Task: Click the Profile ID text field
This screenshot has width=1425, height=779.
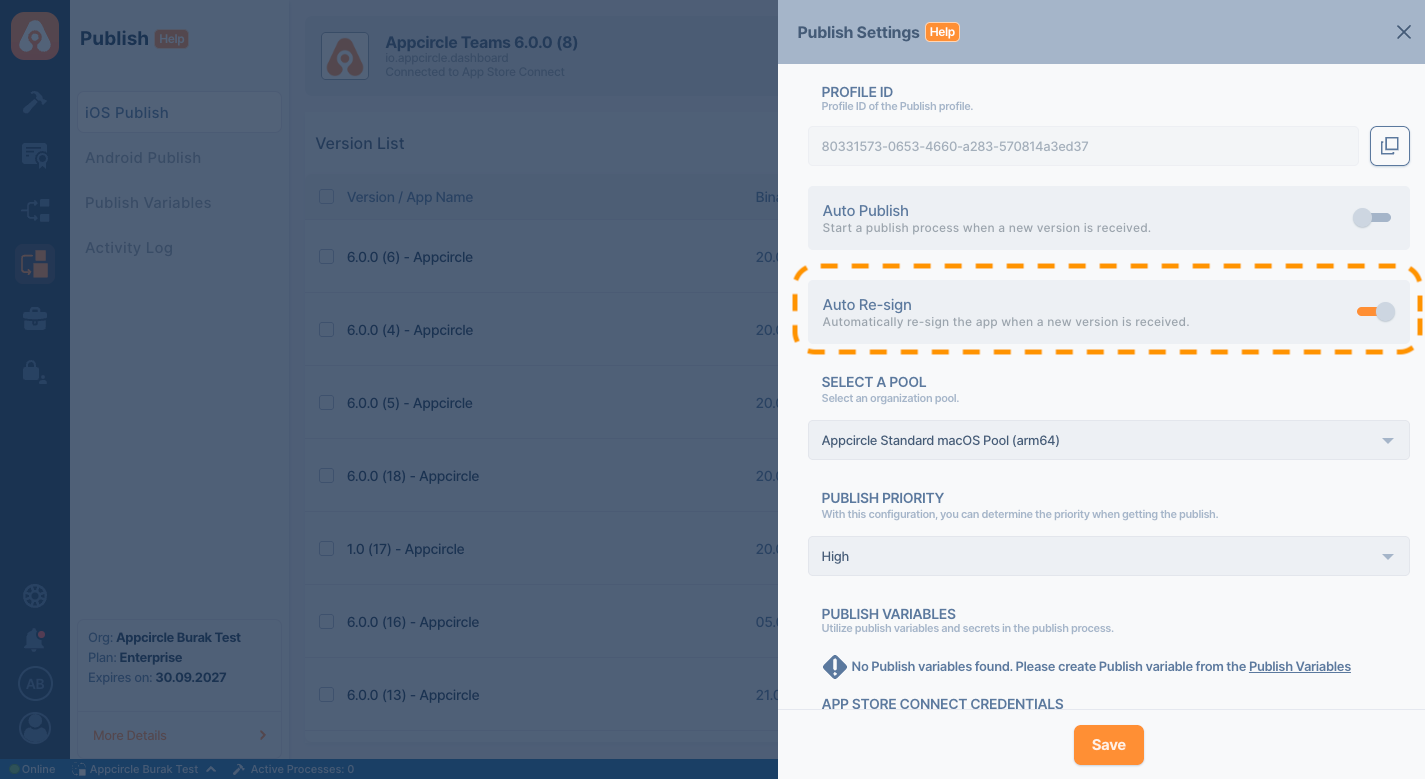Action: coord(1082,146)
